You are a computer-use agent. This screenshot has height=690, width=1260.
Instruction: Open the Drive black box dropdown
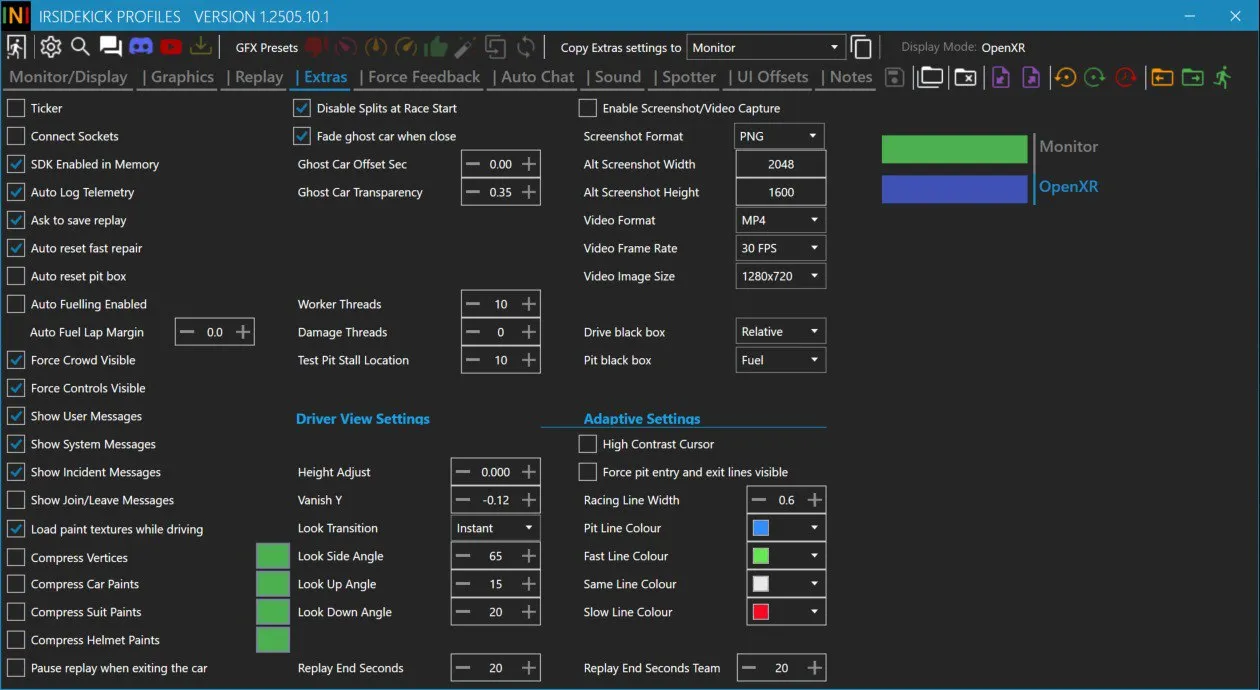tap(780, 332)
